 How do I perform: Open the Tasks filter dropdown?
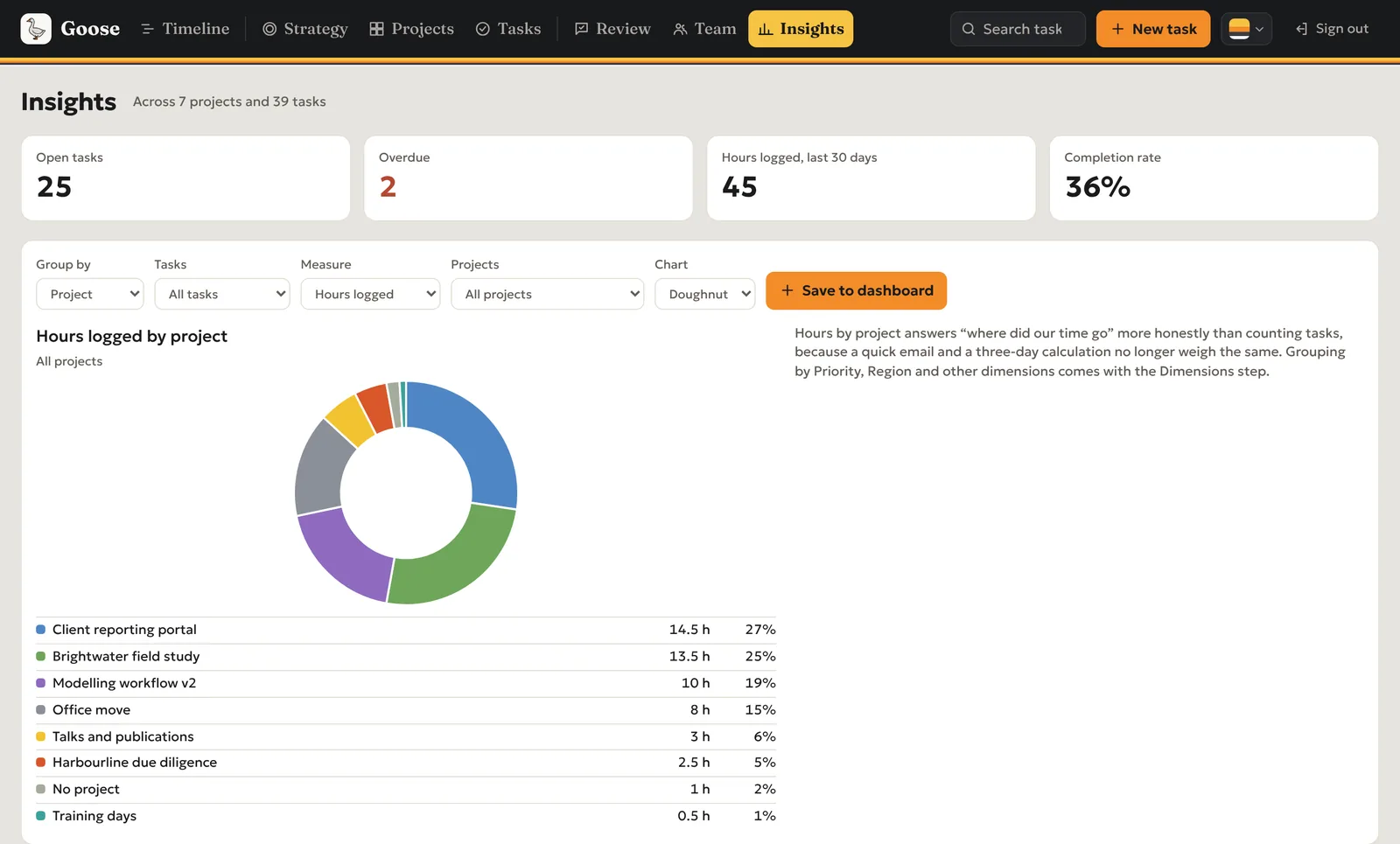click(x=222, y=294)
